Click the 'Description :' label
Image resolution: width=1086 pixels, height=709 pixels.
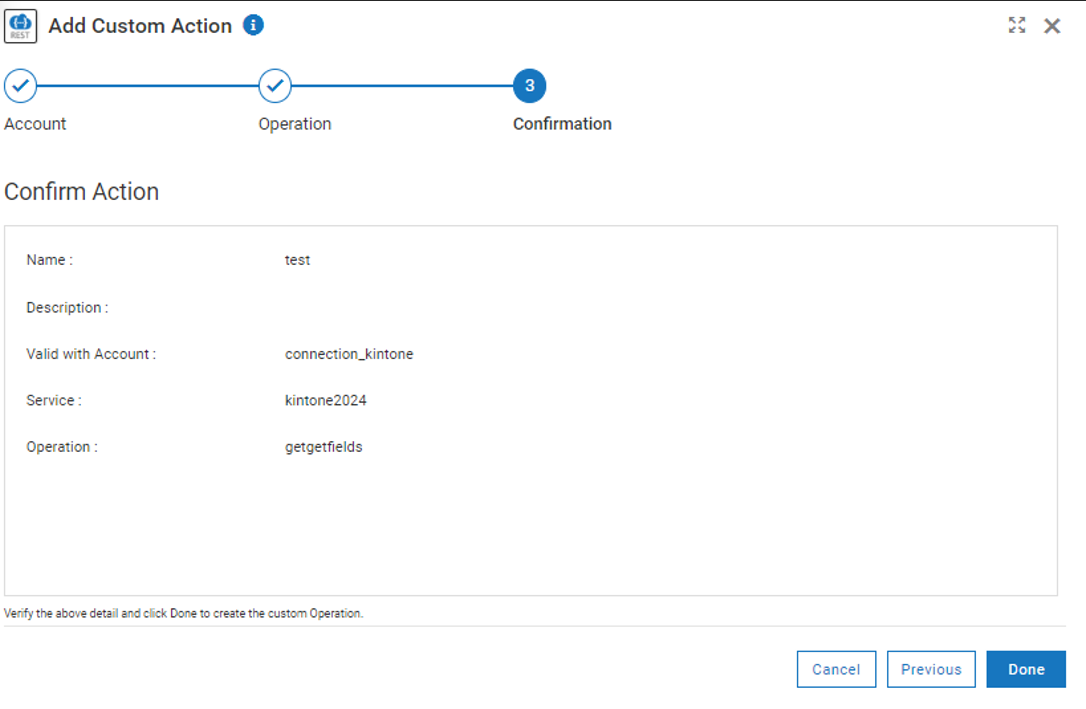click(x=67, y=308)
